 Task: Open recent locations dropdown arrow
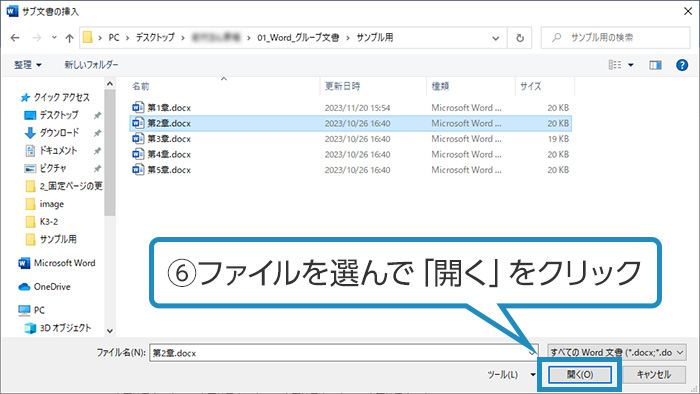click(x=54, y=38)
